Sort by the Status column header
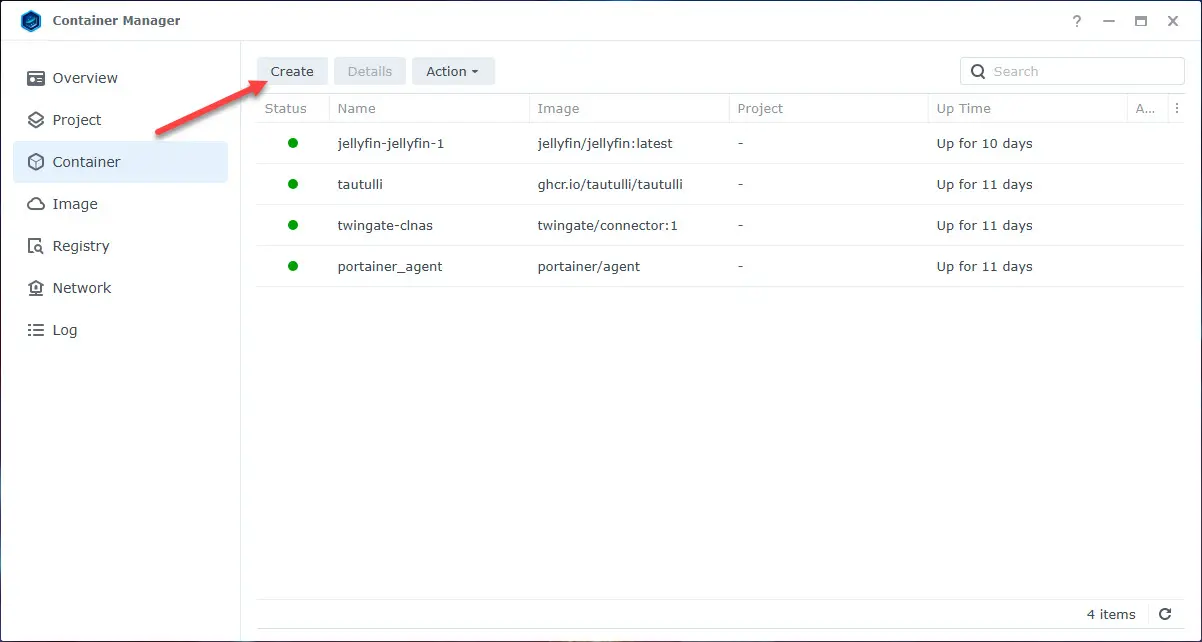 293,108
